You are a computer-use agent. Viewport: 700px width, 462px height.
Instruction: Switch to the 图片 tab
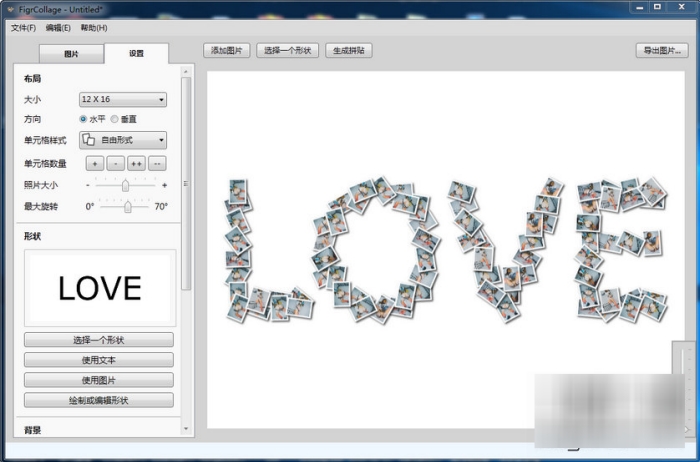point(71,54)
